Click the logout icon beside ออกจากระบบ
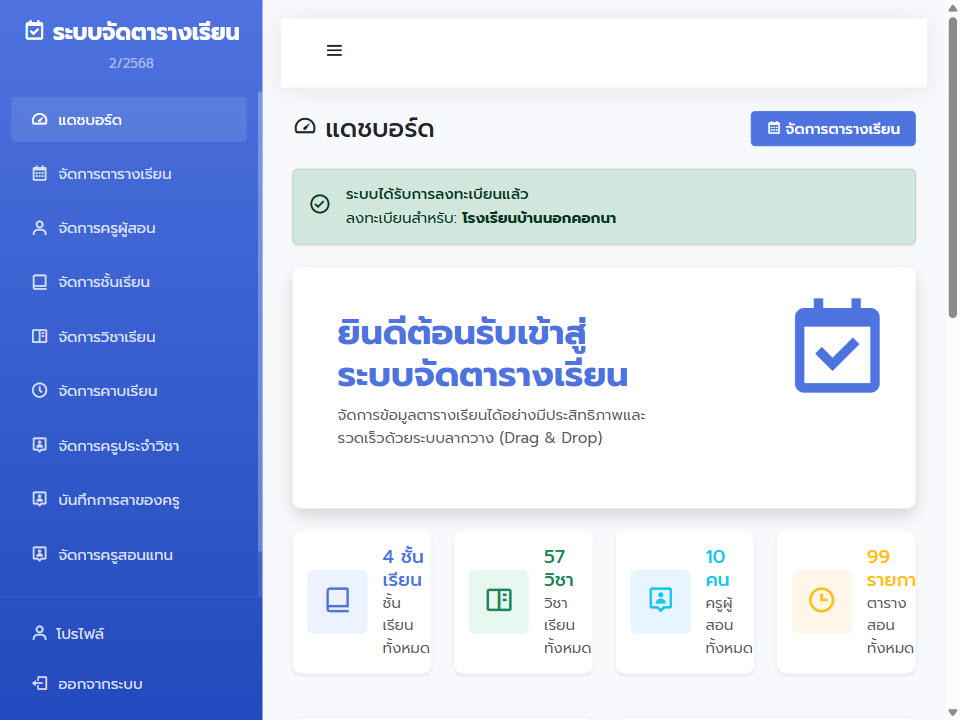This screenshot has width=960, height=720. pos(38,683)
